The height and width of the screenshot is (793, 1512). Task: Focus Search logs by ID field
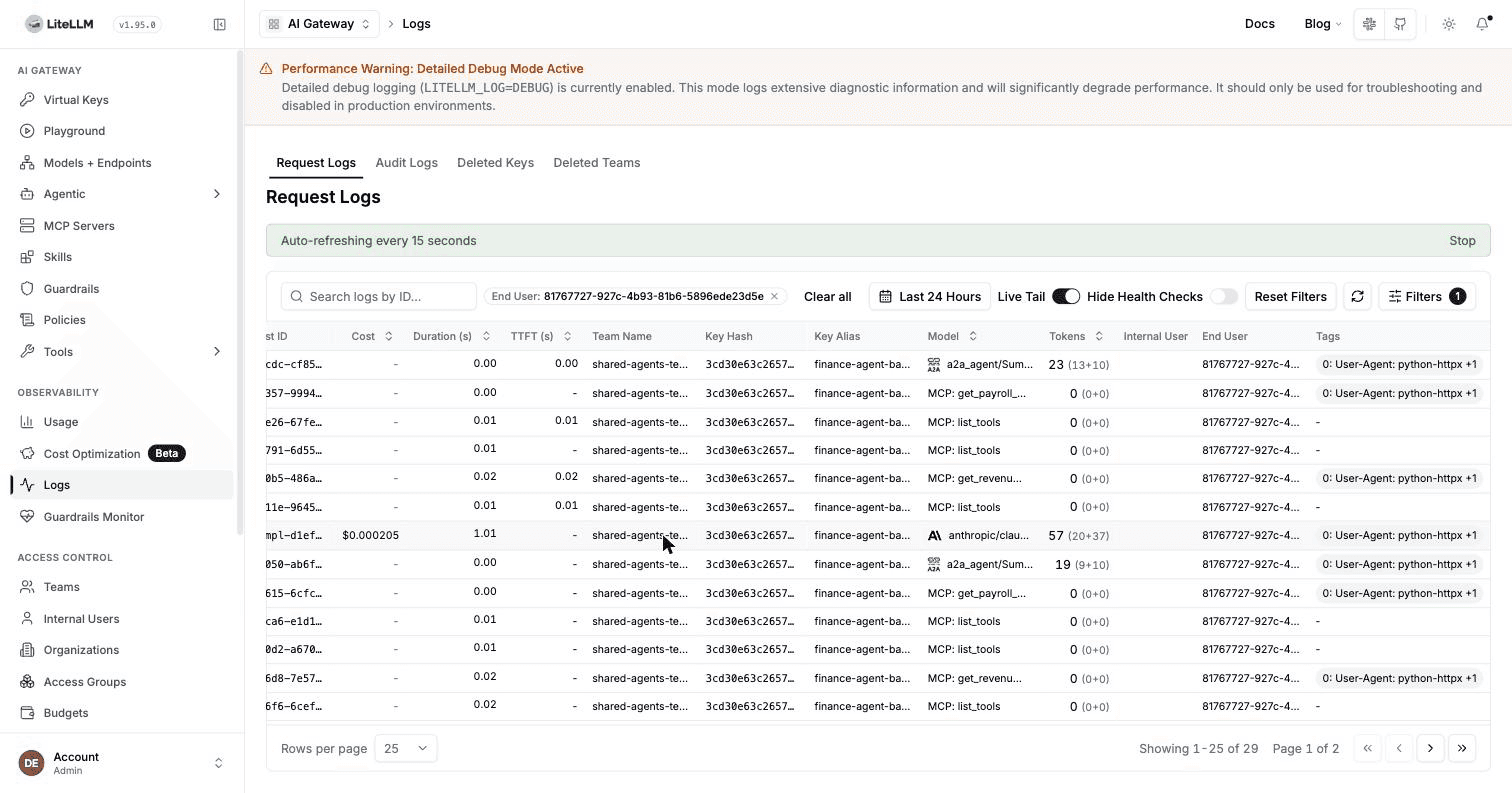coord(379,297)
